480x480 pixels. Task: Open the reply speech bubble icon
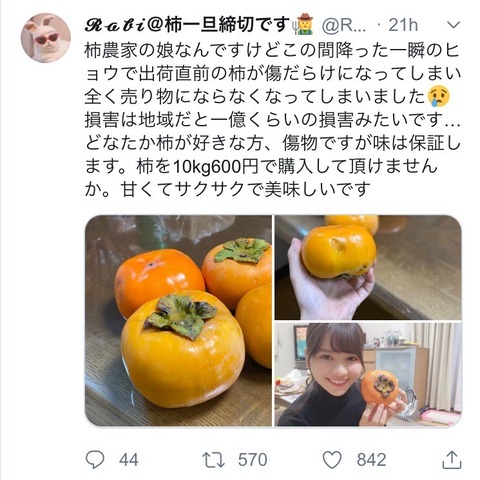tap(95, 460)
